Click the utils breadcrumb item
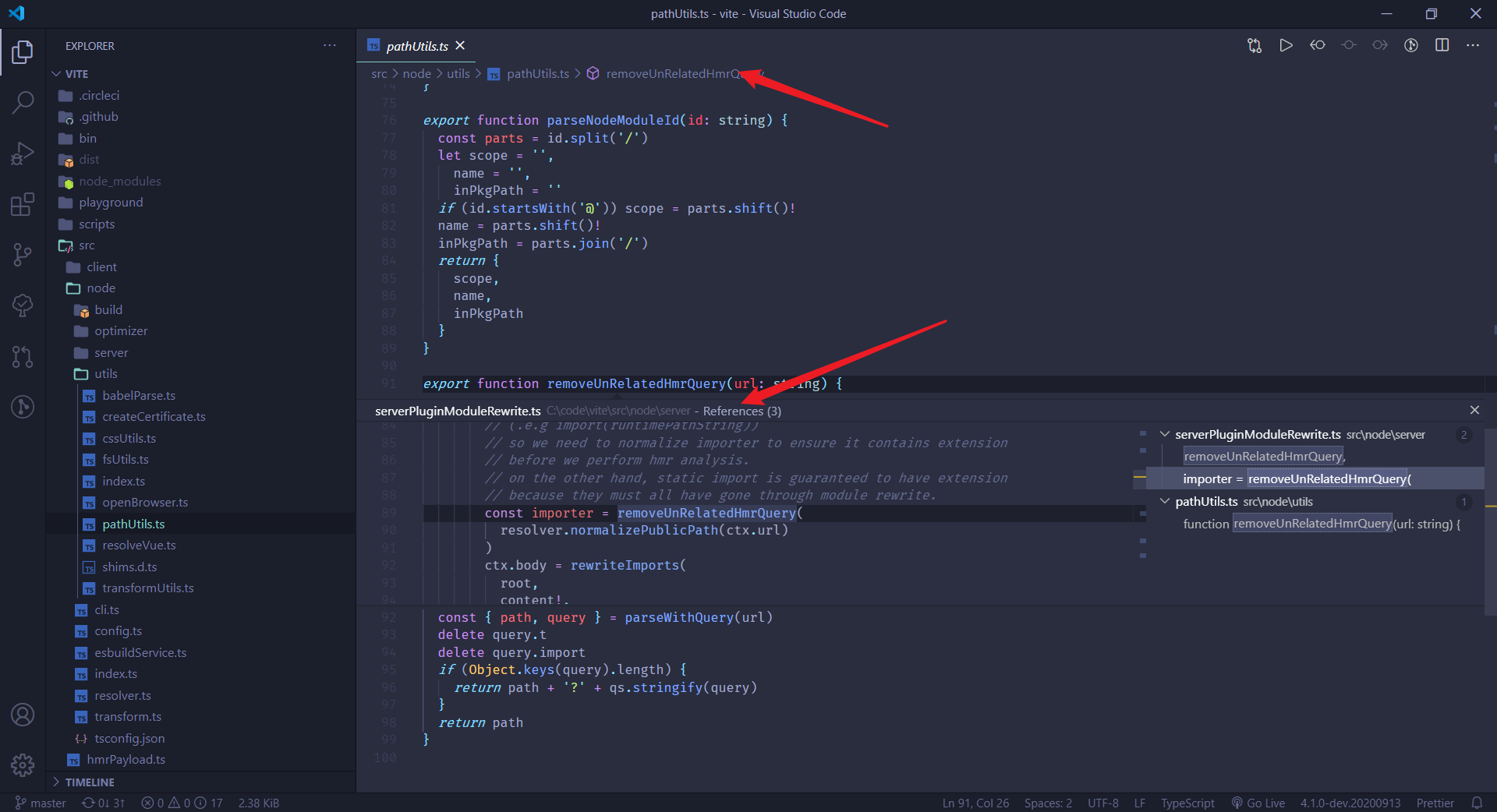 point(458,73)
